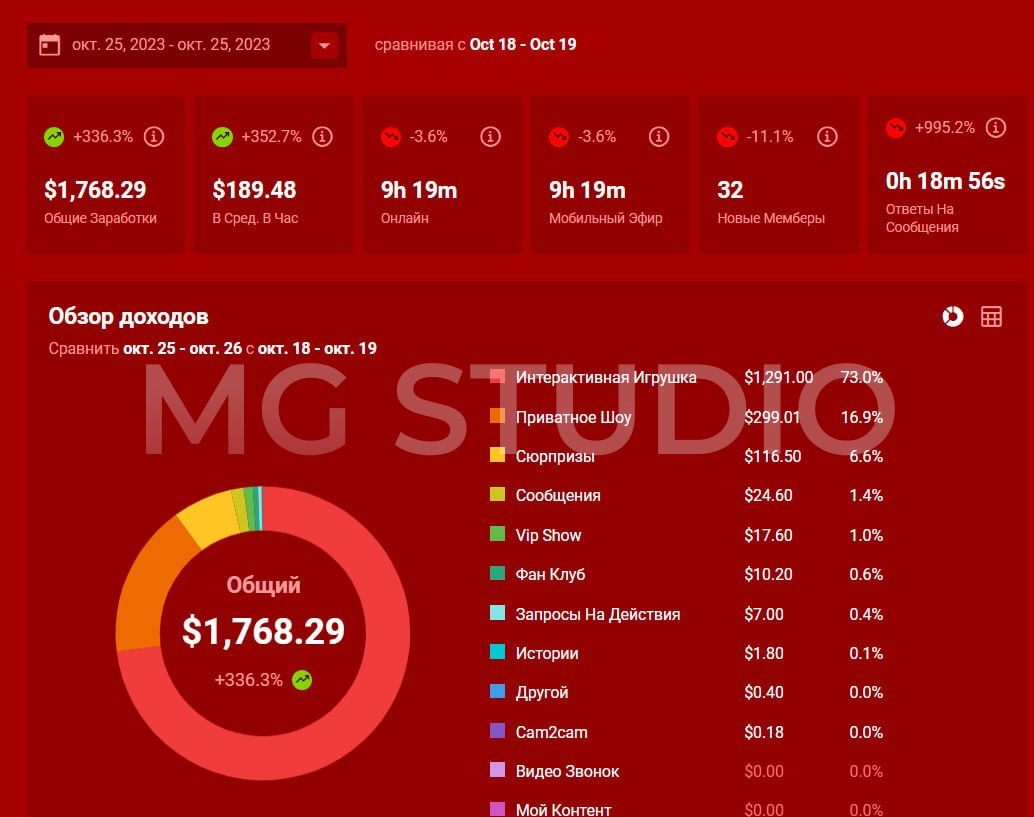Select Приватное Шоу legend entry

[x=573, y=417]
